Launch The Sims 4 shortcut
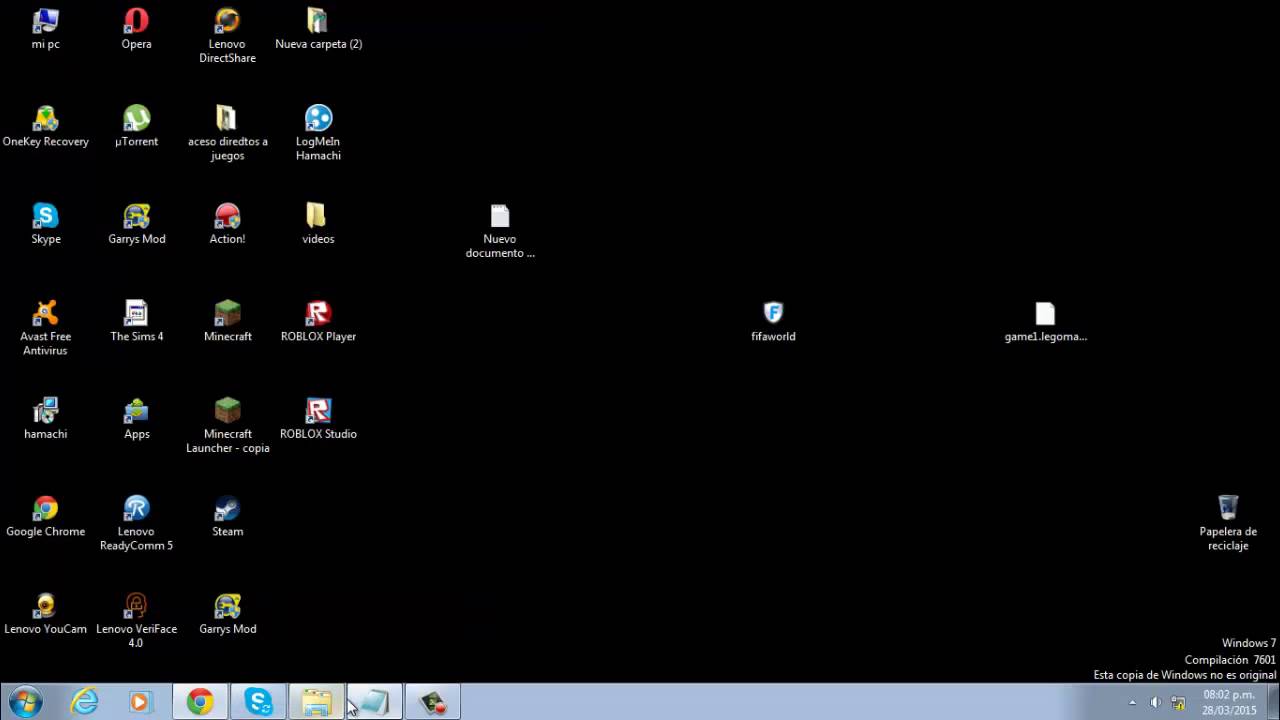 pos(137,322)
